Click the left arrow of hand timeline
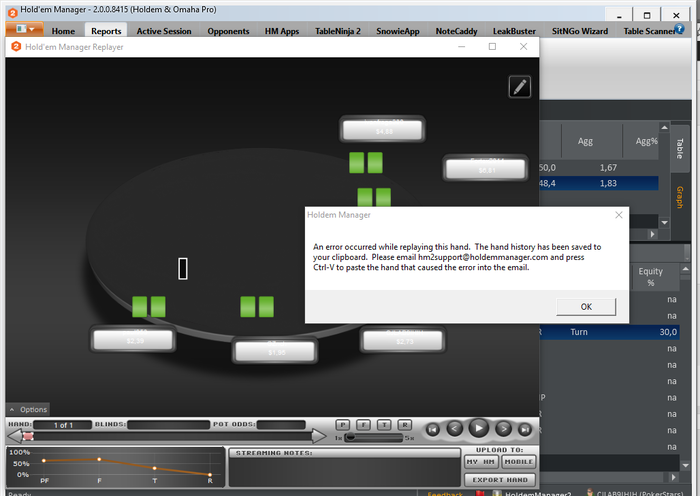Viewport: 700px width, 496px height. 15,436
